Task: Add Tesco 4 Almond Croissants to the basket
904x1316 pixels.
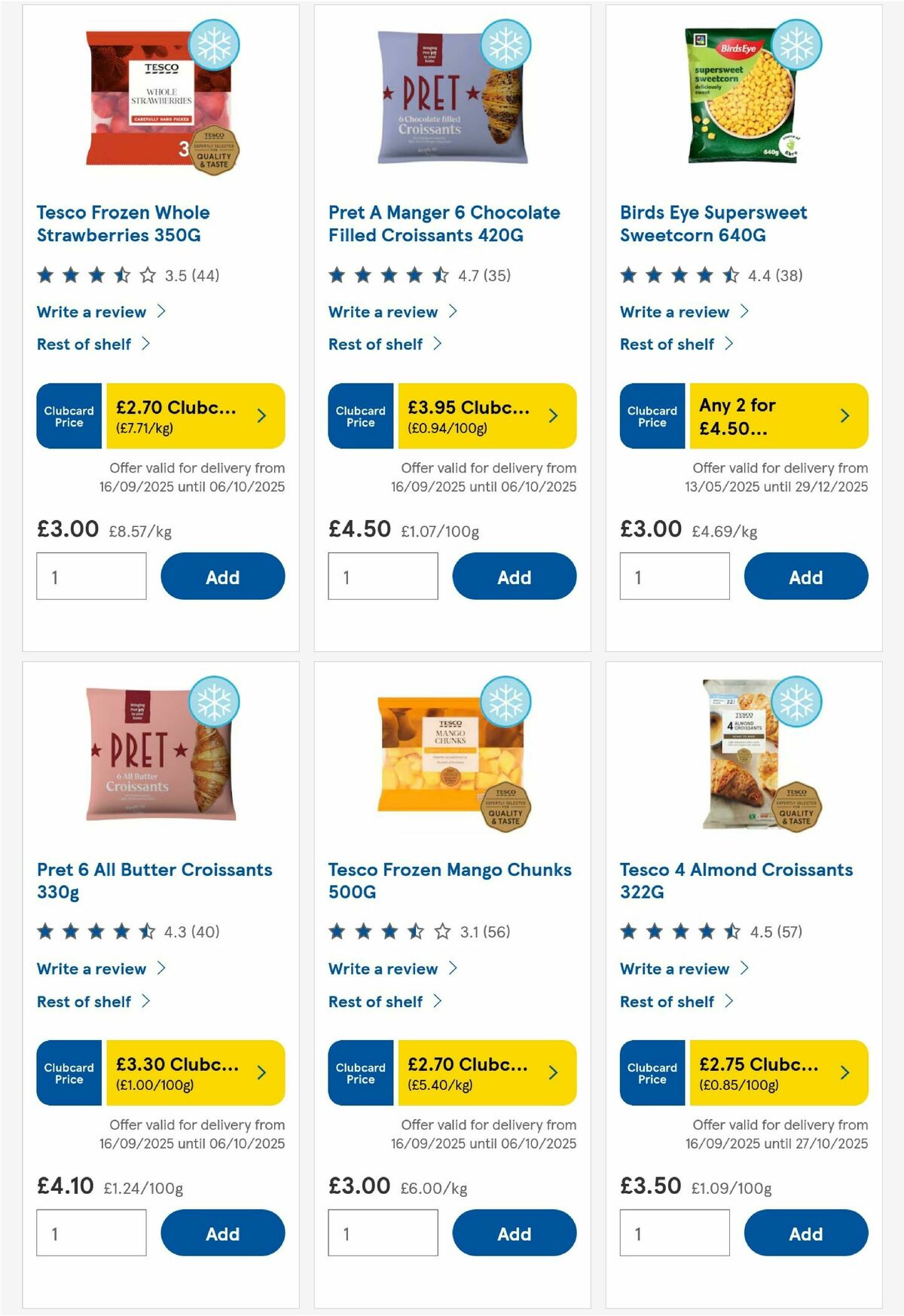Action: click(805, 1233)
